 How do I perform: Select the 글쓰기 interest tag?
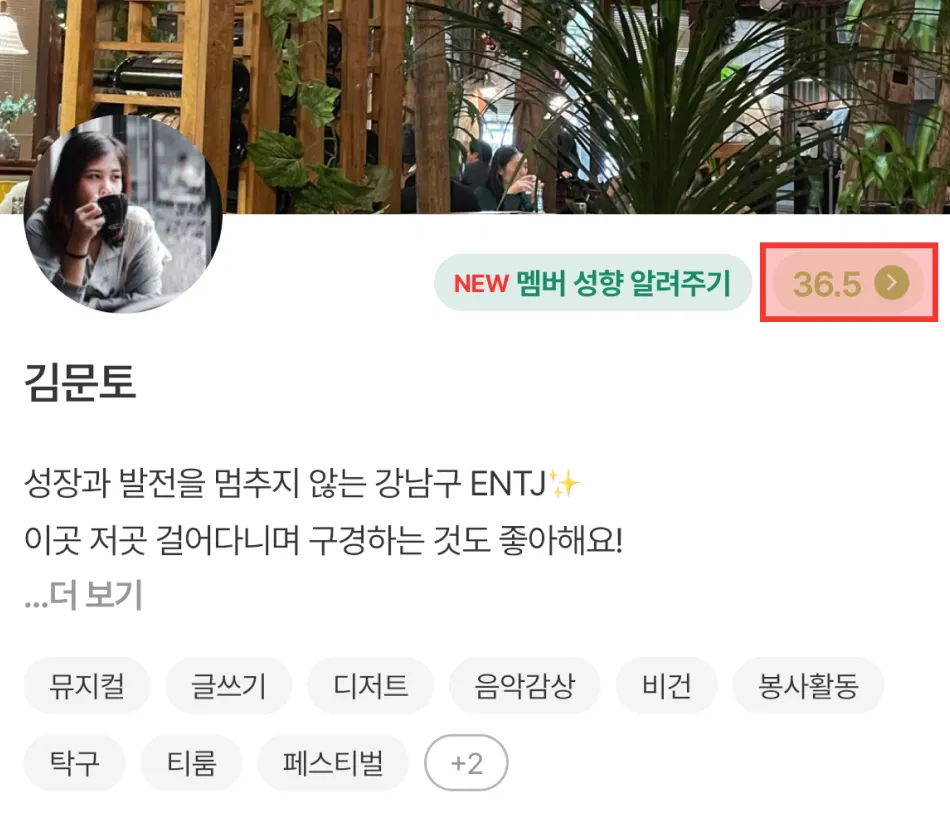228,686
